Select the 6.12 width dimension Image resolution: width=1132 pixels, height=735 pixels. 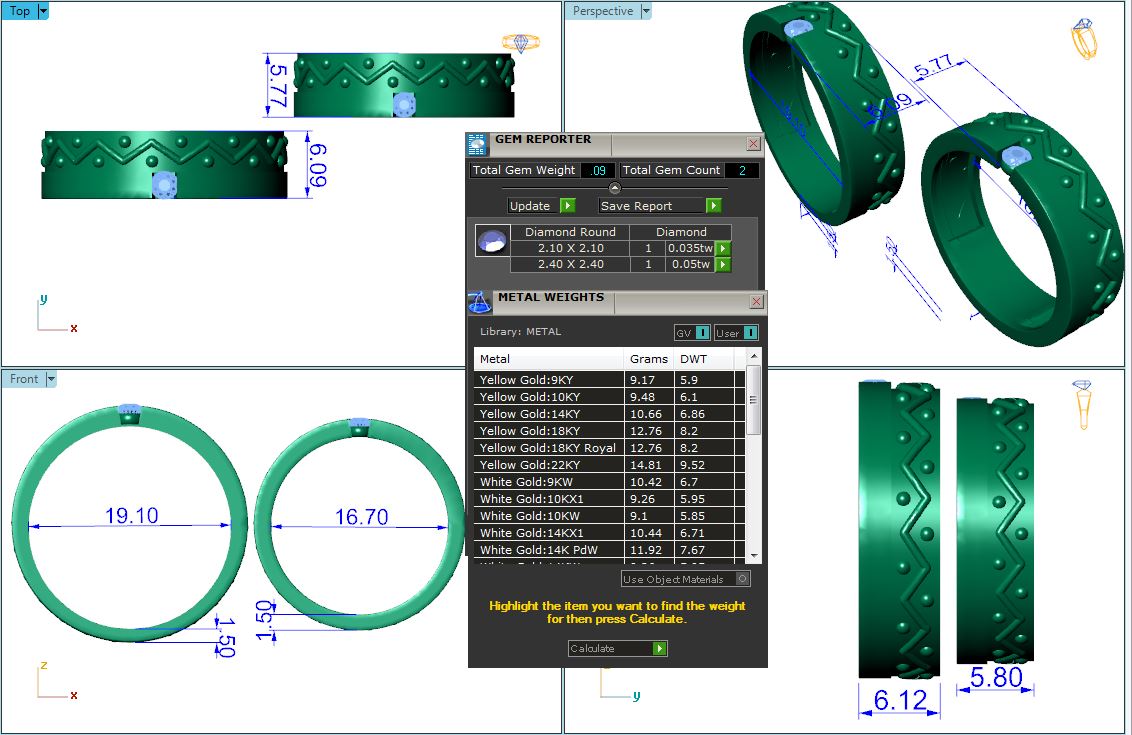[900, 700]
